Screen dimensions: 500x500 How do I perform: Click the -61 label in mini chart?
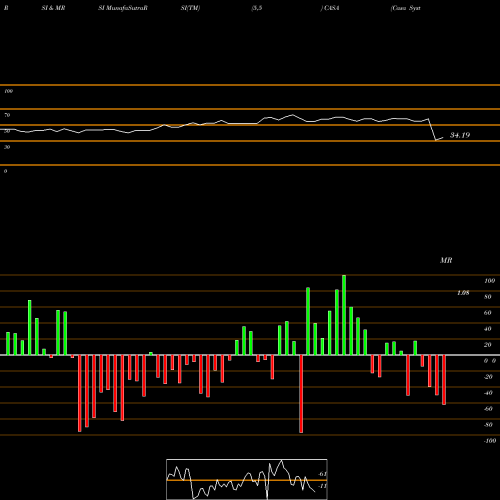(322, 474)
